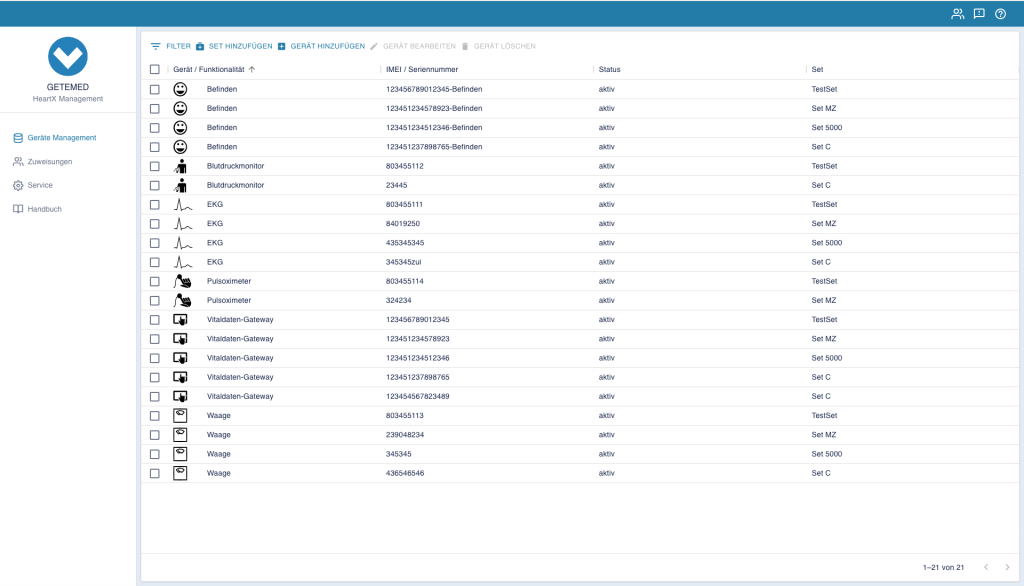
Task: Open Zuweisungen in the sidebar
Action: pos(49,161)
